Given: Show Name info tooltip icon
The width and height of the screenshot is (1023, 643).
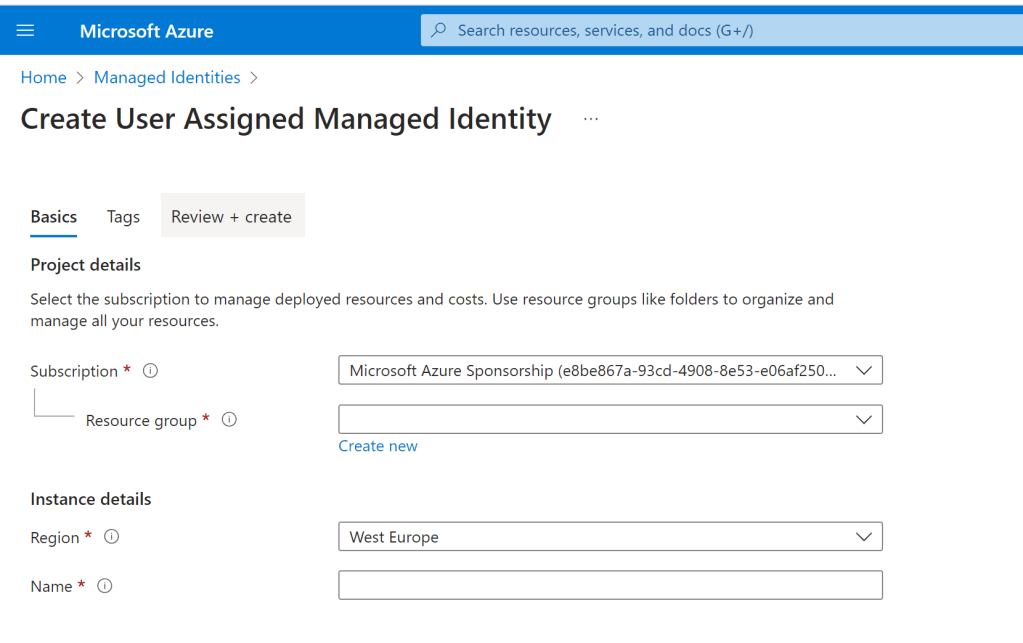Looking at the screenshot, I should click(104, 586).
